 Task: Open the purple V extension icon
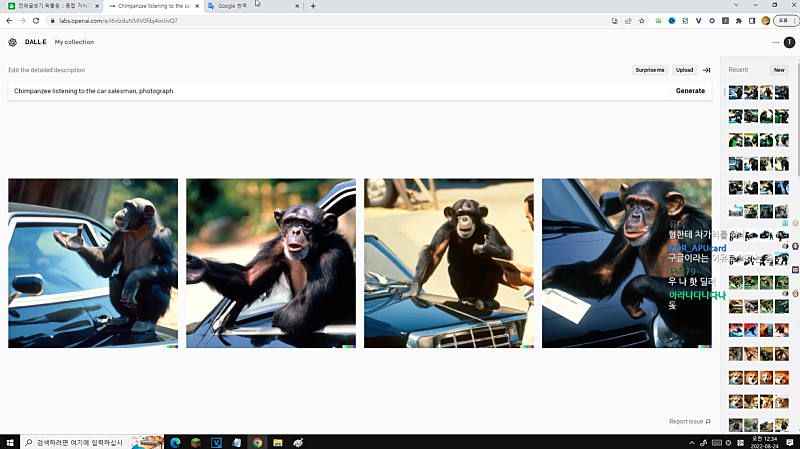698,21
